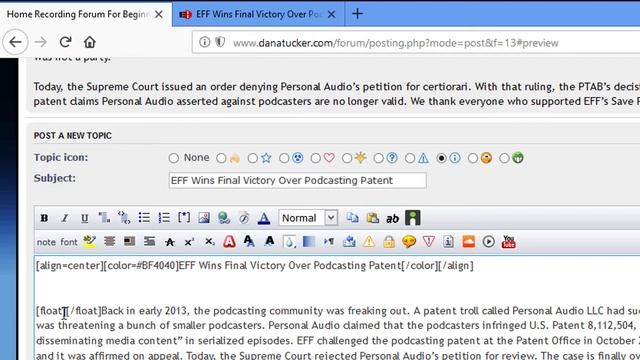640x360 pixels.
Task: Go to browser home page
Action: click(x=90, y=42)
